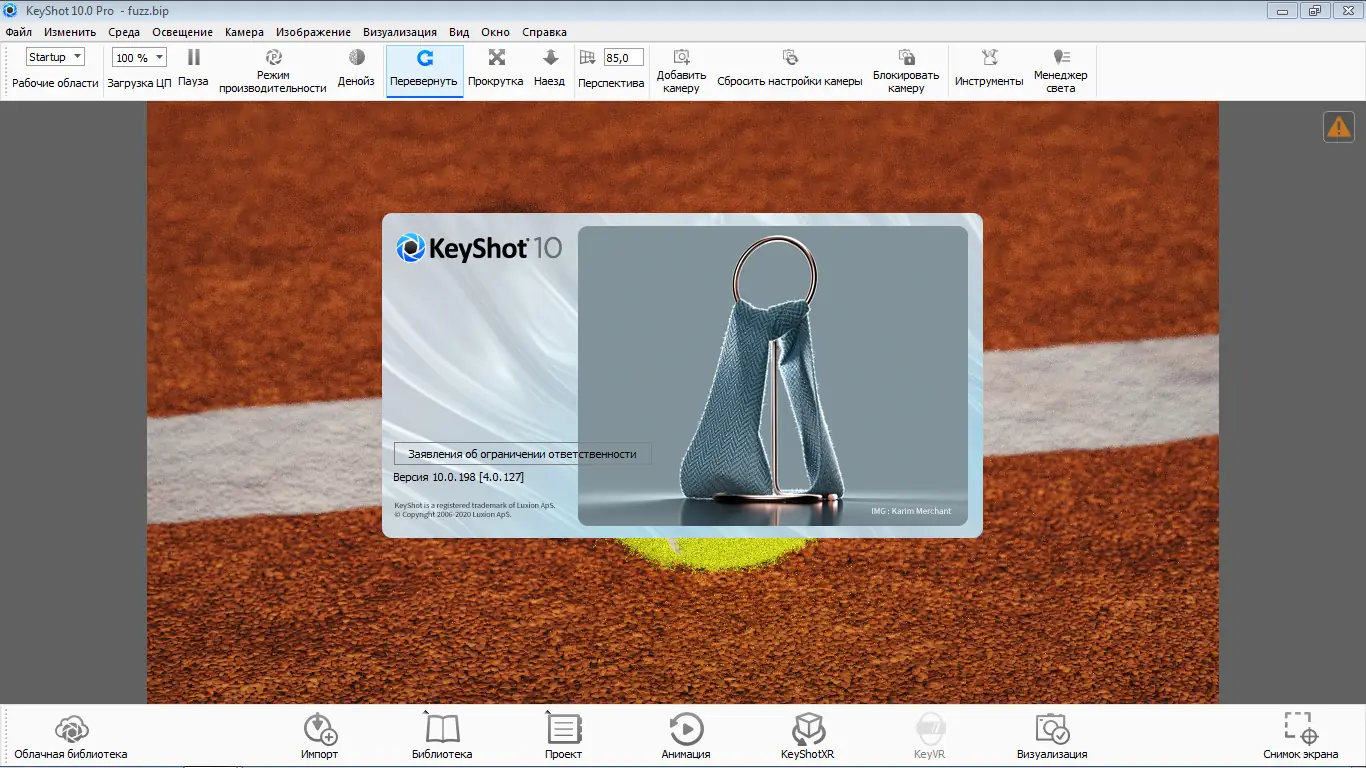Image resolution: width=1366 pixels, height=768 pixels.
Task: Toggle Блокировать камеру camera lock
Action: point(906,71)
